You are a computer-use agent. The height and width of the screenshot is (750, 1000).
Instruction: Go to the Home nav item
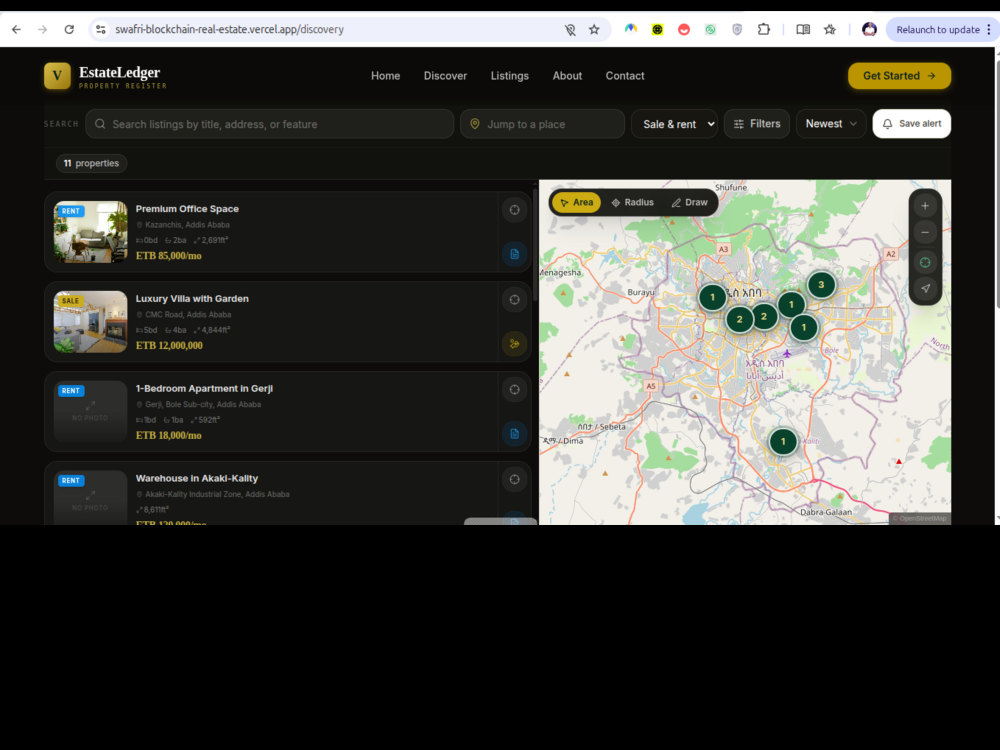point(386,76)
